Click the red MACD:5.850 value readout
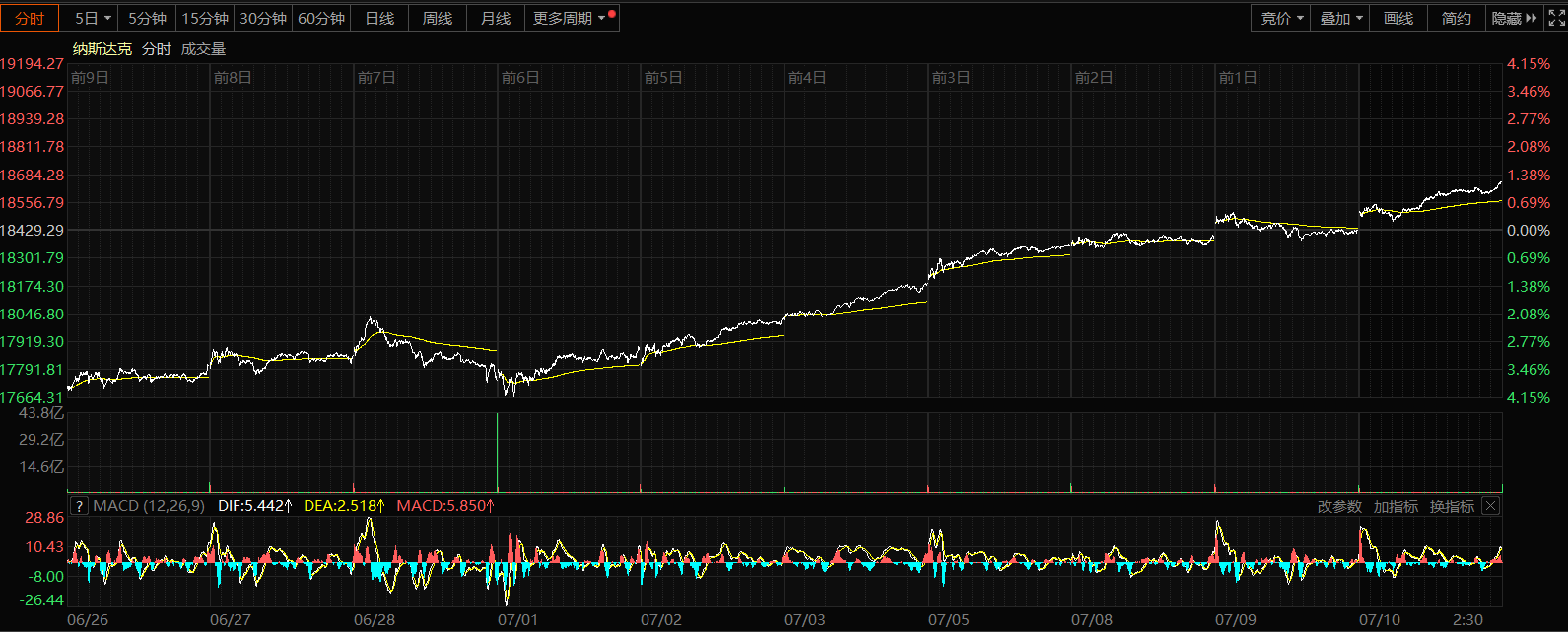This screenshot has height=632, width=1568. [445, 506]
